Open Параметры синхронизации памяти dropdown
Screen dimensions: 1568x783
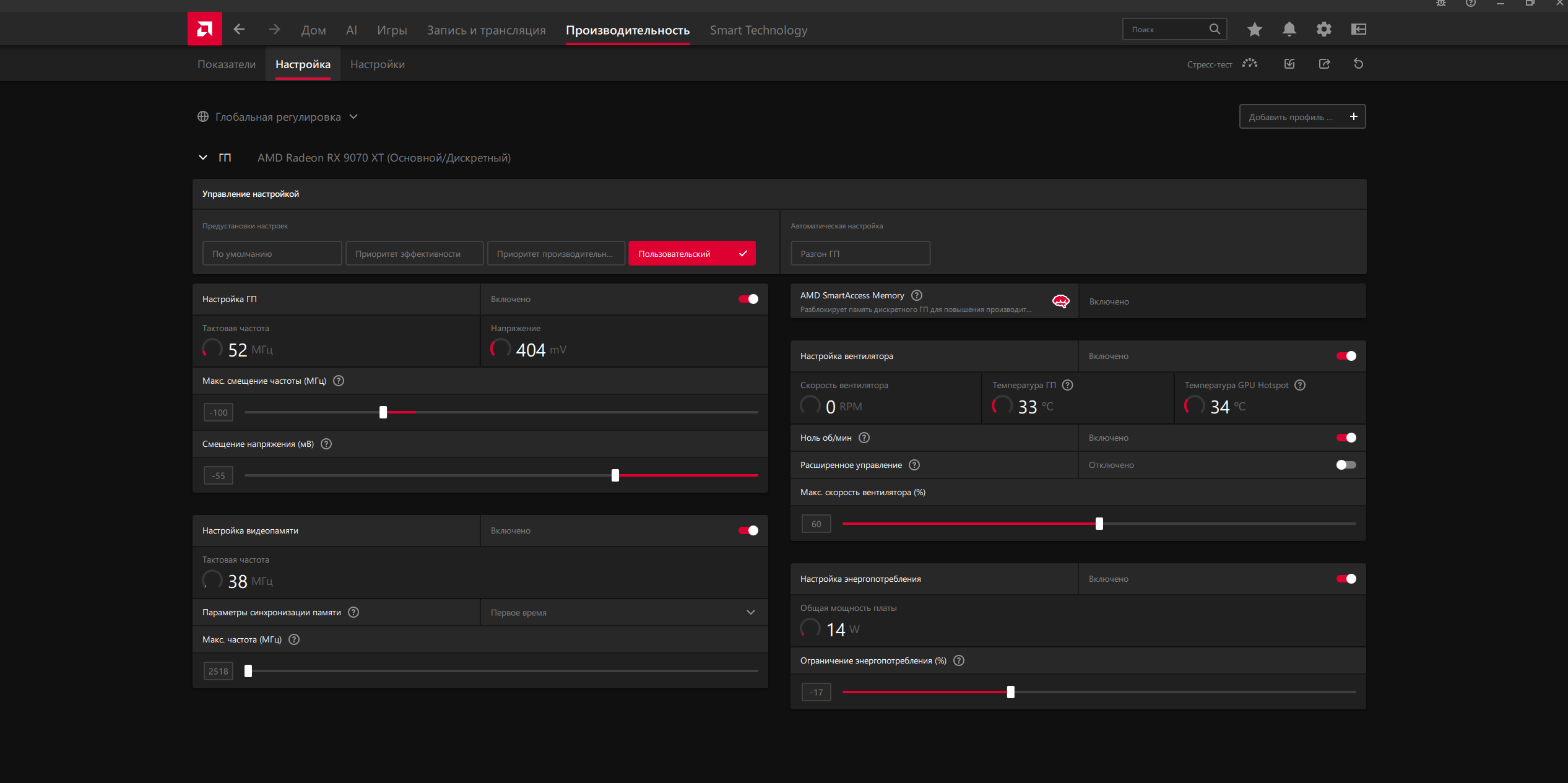pyautogui.click(x=750, y=612)
